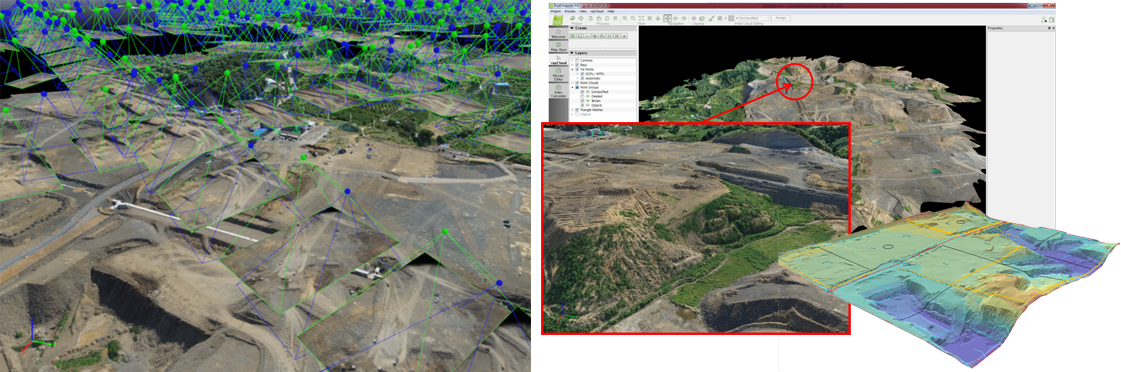Toggle the Triangle Meshes layer checkbox
Viewport: 1121px width, 372px height.
577,109
